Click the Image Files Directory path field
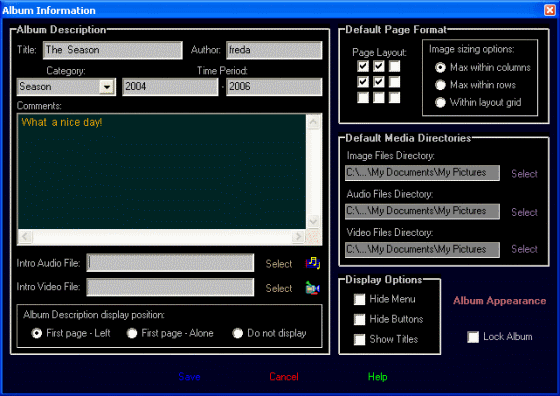560x396 pixels. pyautogui.click(x=422, y=173)
